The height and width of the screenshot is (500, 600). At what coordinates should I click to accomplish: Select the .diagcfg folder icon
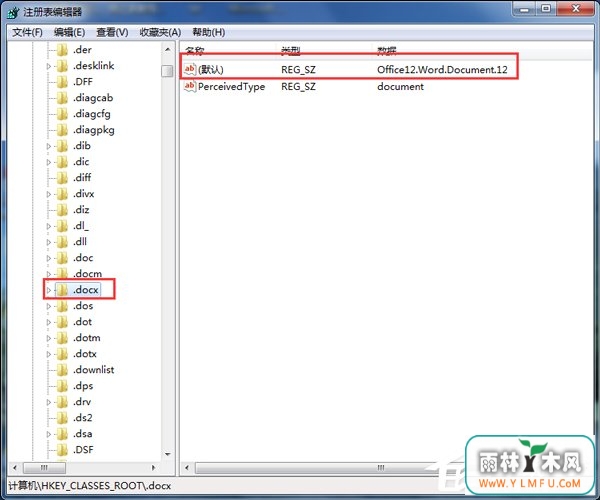pyautogui.click(x=62, y=114)
